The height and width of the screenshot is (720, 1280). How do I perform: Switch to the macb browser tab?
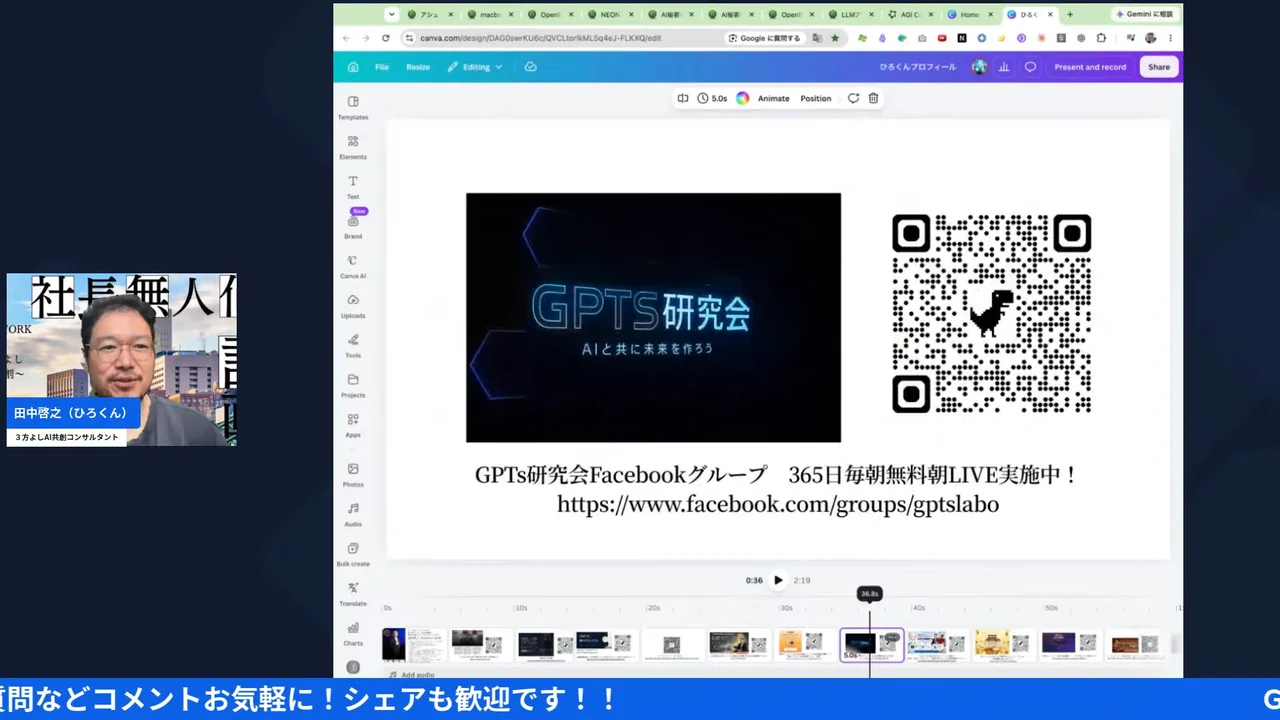tap(491, 15)
